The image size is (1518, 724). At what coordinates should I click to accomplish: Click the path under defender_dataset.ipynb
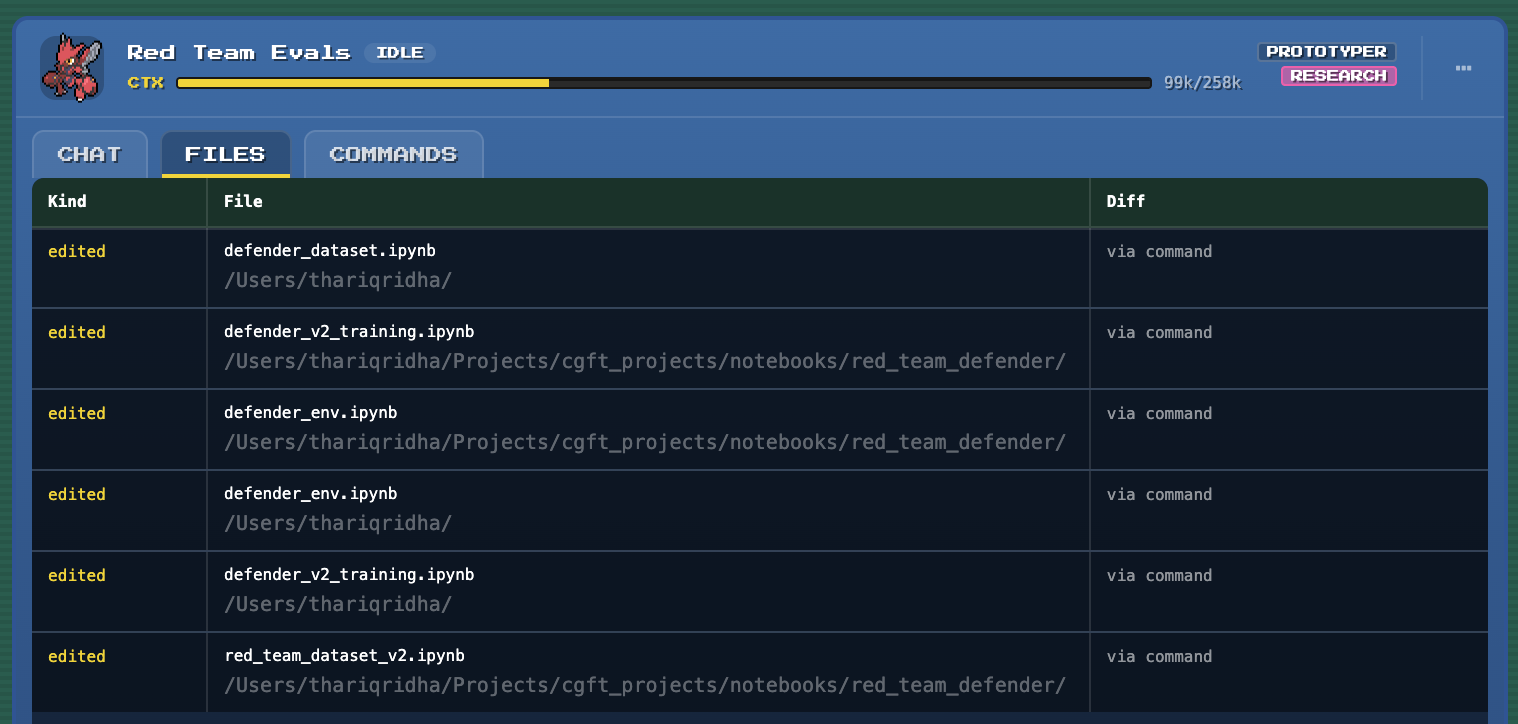pyautogui.click(x=338, y=280)
